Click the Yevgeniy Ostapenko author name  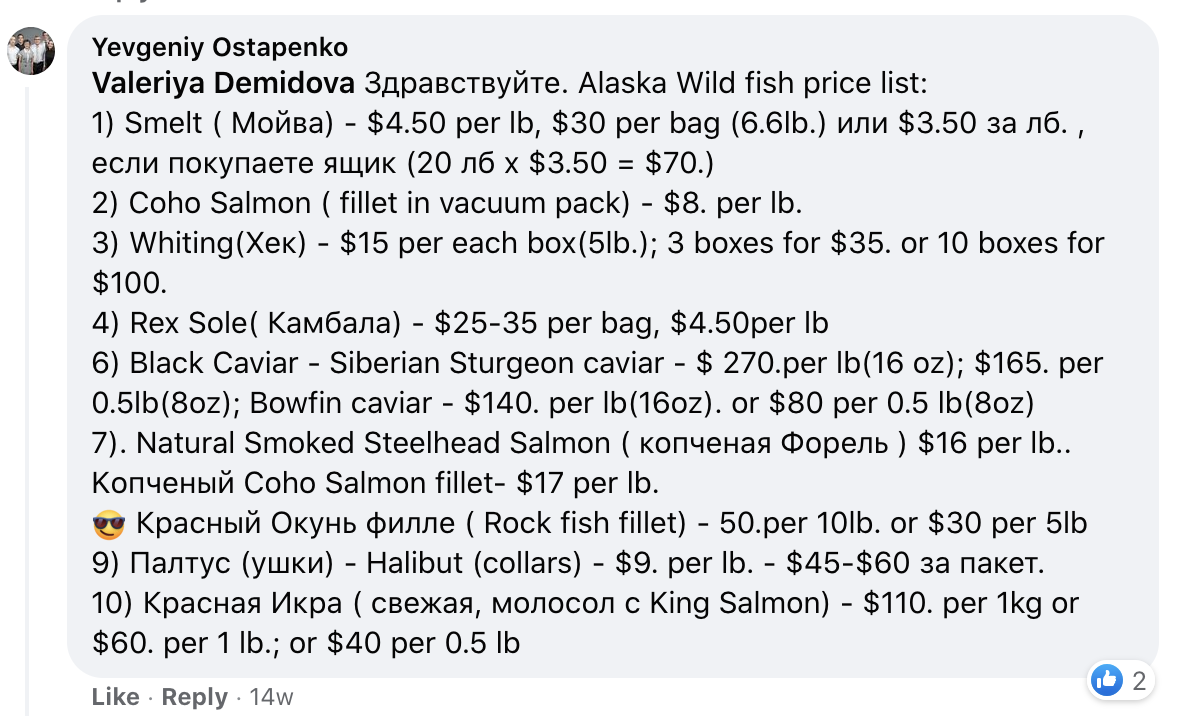tap(220, 47)
